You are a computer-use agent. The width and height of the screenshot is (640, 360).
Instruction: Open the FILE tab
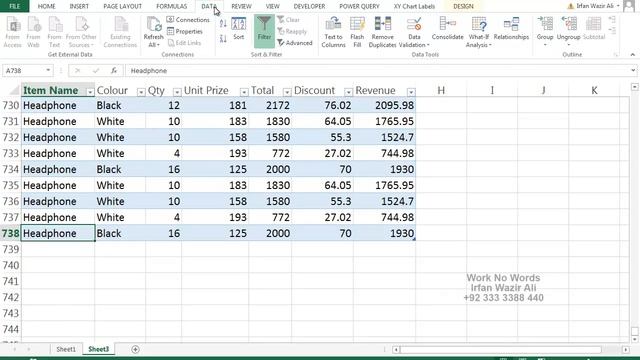pos(14,6)
